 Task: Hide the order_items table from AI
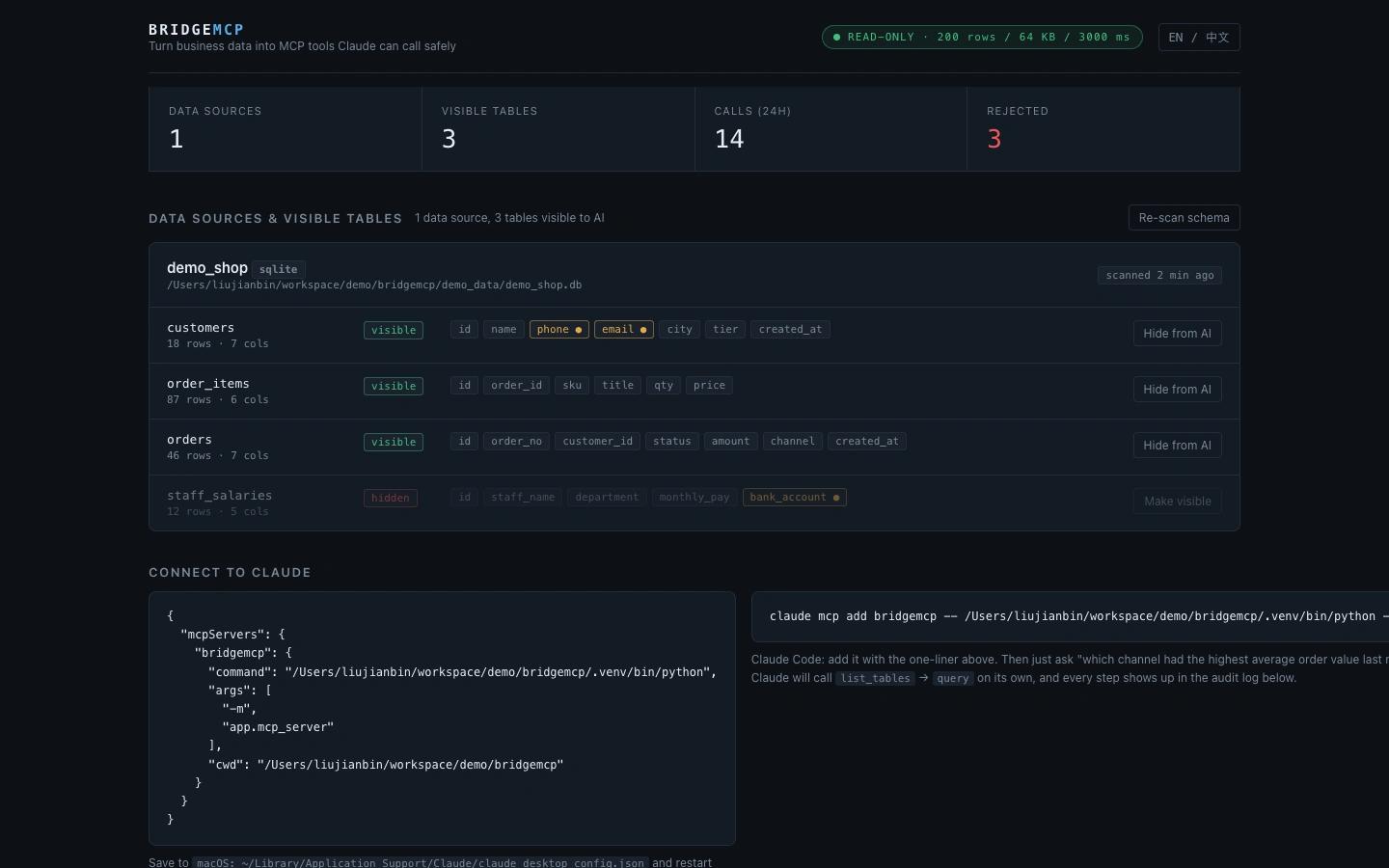1177,390
